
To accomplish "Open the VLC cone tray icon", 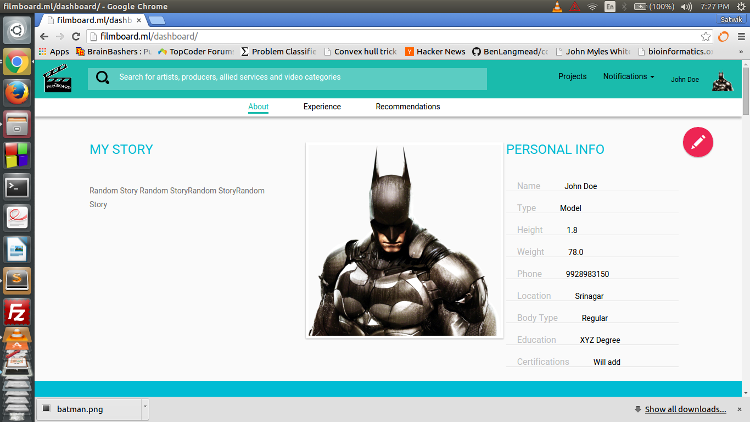I will 557,6.
